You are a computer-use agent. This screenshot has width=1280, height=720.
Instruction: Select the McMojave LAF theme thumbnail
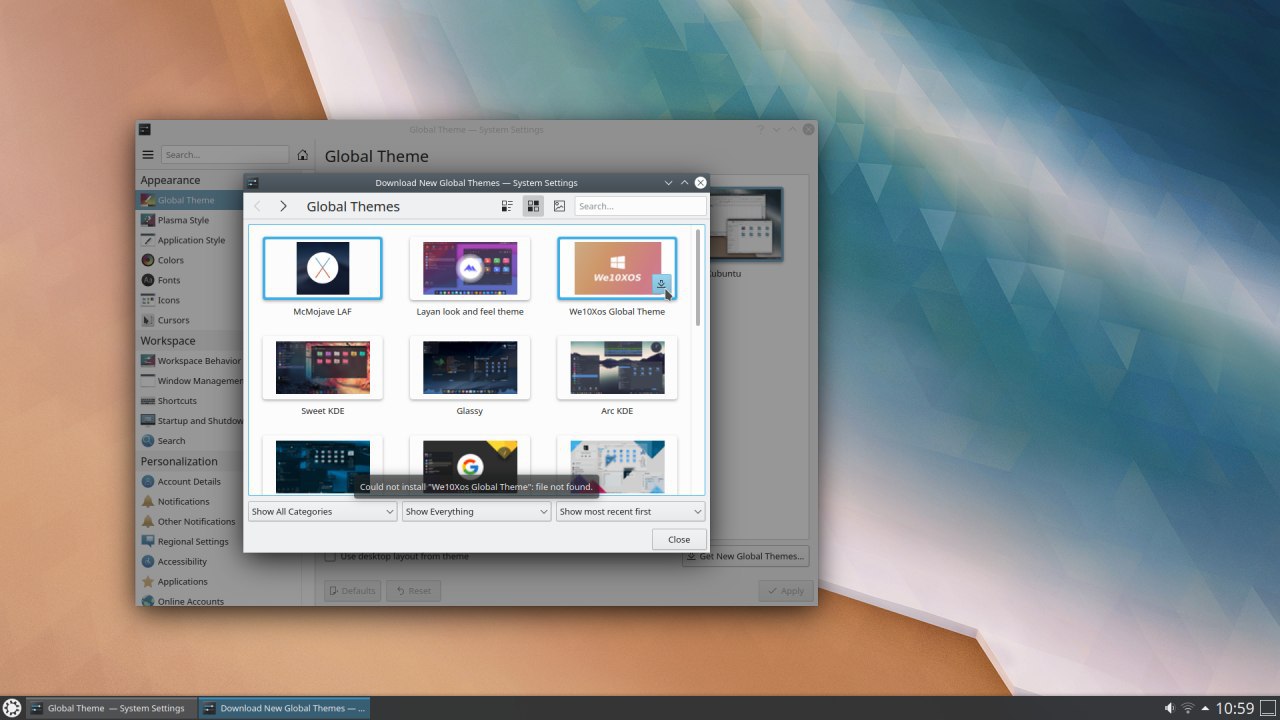tap(322, 268)
